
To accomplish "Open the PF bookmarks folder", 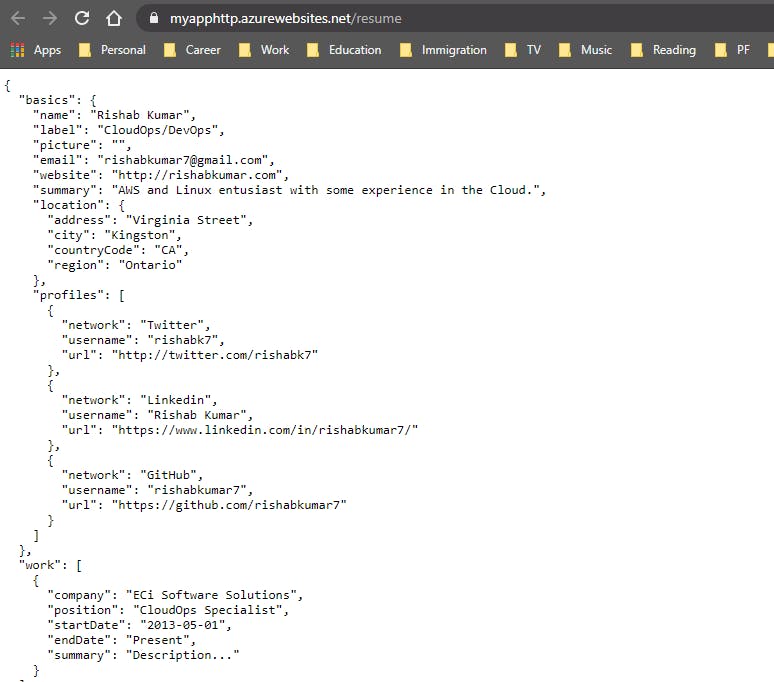I will pos(732,50).
